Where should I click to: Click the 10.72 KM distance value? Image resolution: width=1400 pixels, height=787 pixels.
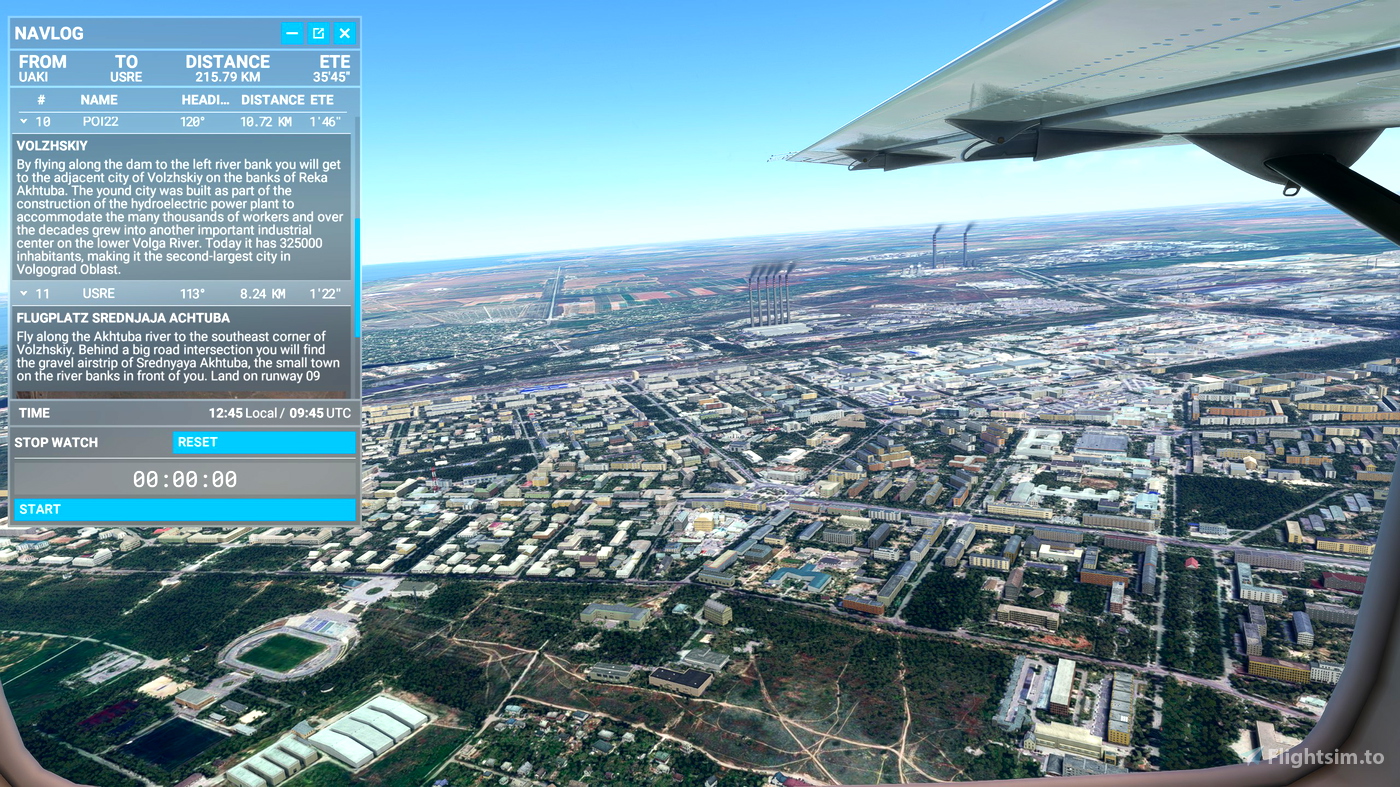point(266,122)
